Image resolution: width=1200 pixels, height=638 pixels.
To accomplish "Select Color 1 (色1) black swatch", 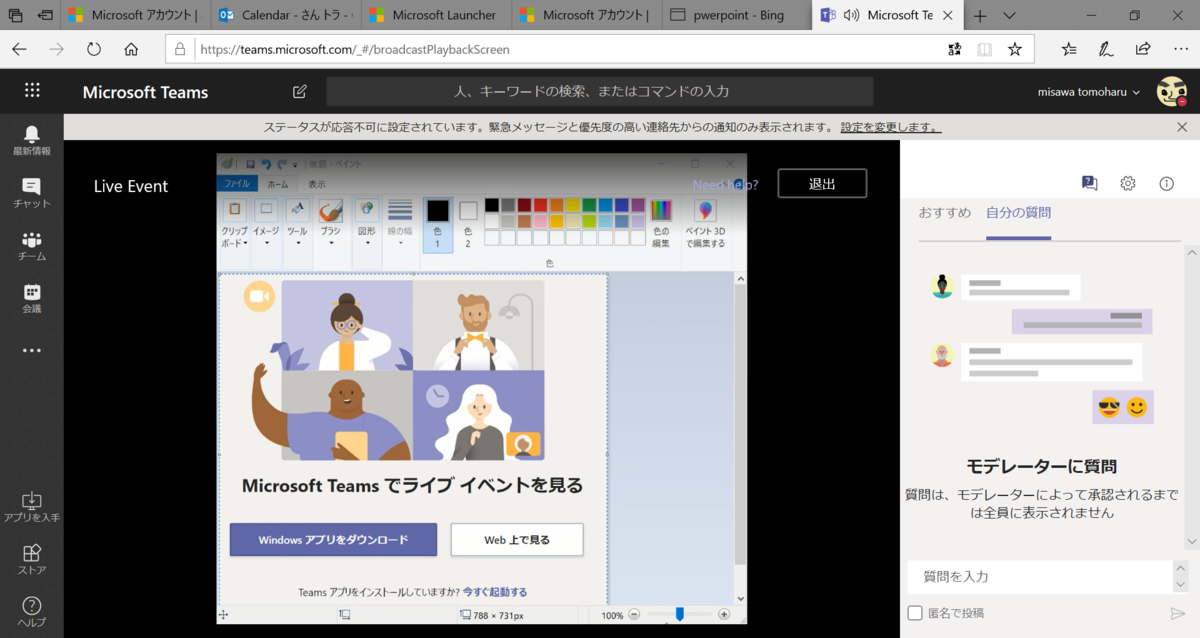I will pyautogui.click(x=438, y=223).
